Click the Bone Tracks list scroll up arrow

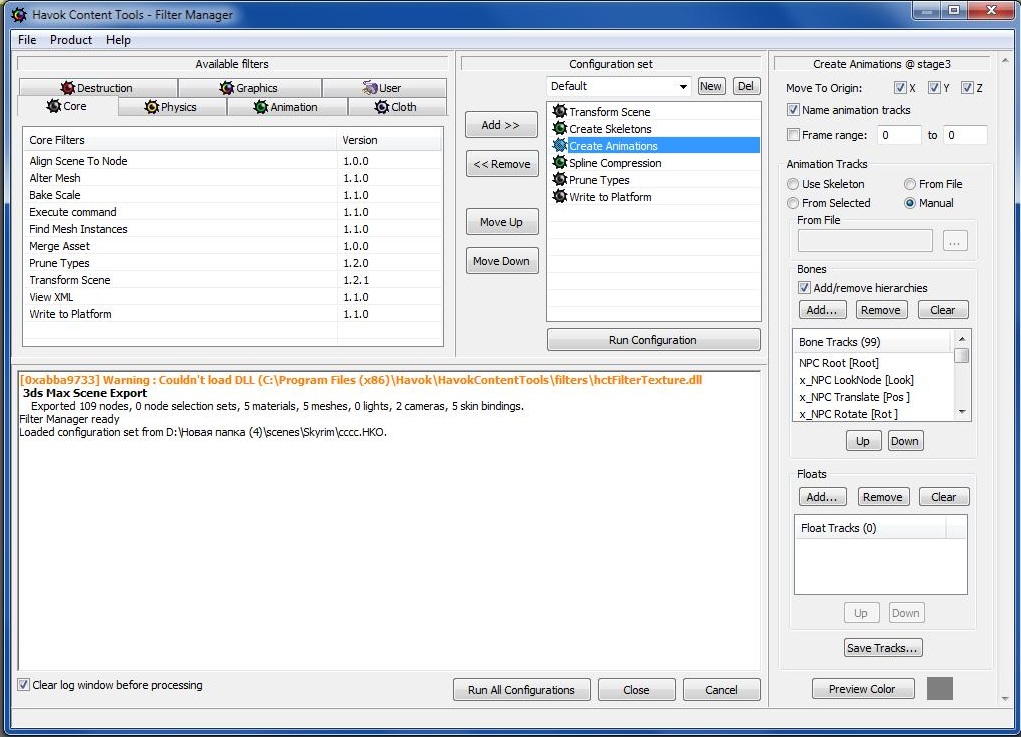[962, 339]
